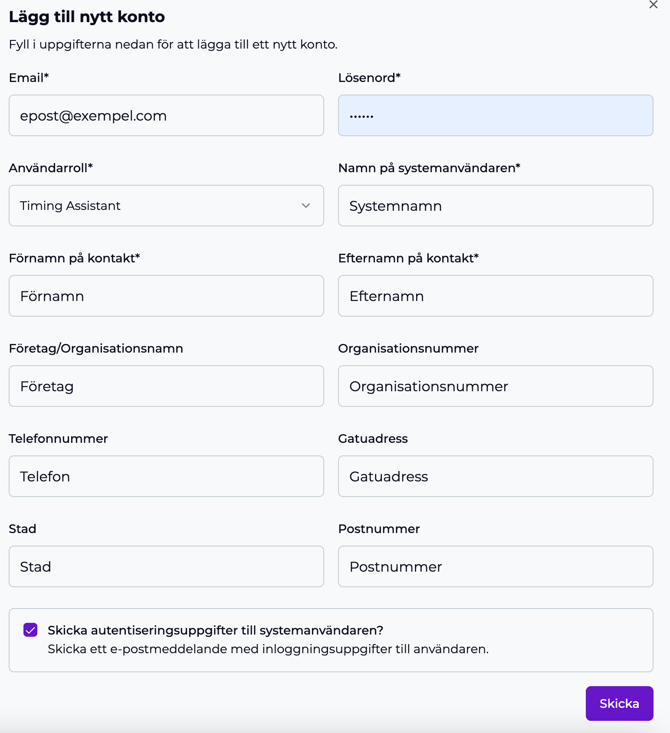Click the Användarroll chevron arrow
Image resolution: width=670 pixels, height=733 pixels.
click(x=306, y=206)
